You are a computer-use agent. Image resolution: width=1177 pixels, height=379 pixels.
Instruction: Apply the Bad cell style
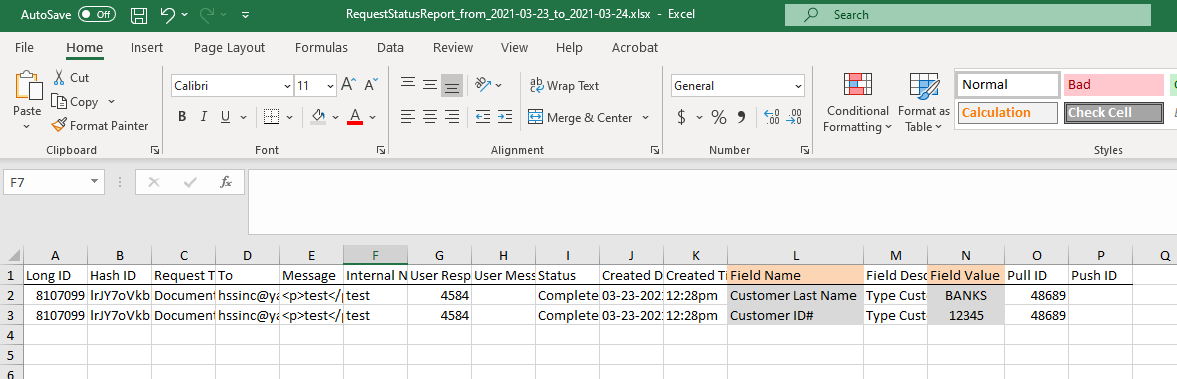coord(1113,85)
